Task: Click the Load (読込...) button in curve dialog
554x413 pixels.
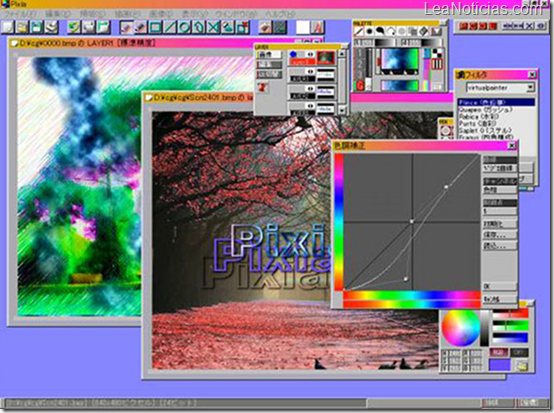Action: [x=499, y=245]
